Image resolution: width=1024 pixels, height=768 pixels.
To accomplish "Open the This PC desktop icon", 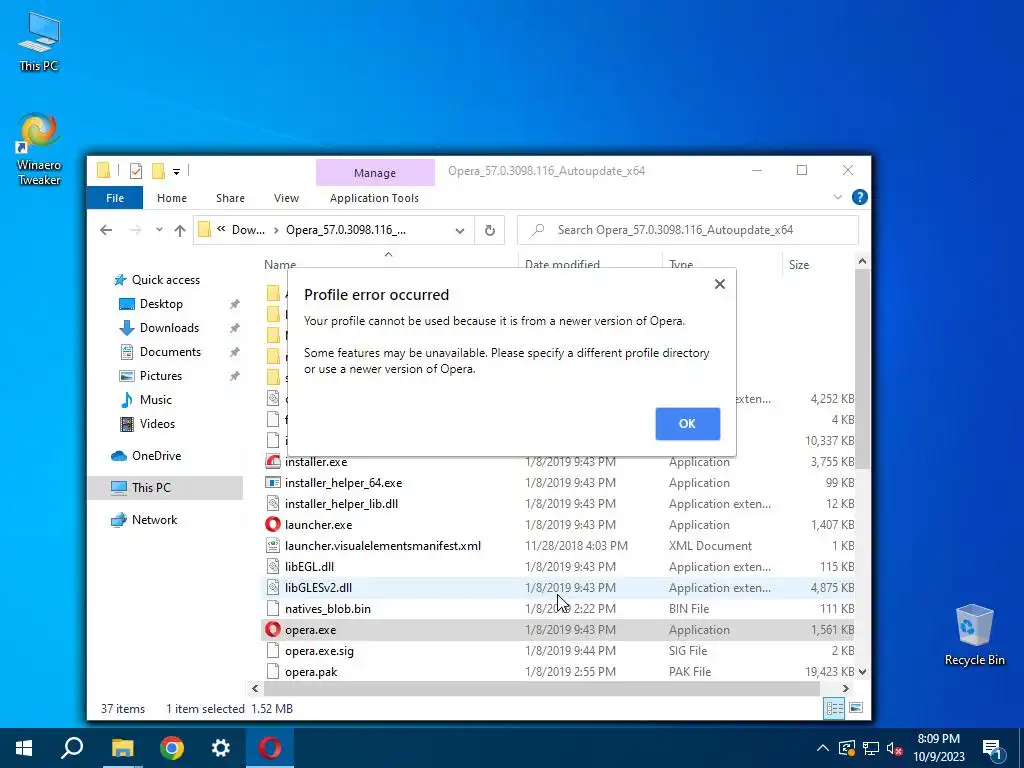I will coord(39,40).
